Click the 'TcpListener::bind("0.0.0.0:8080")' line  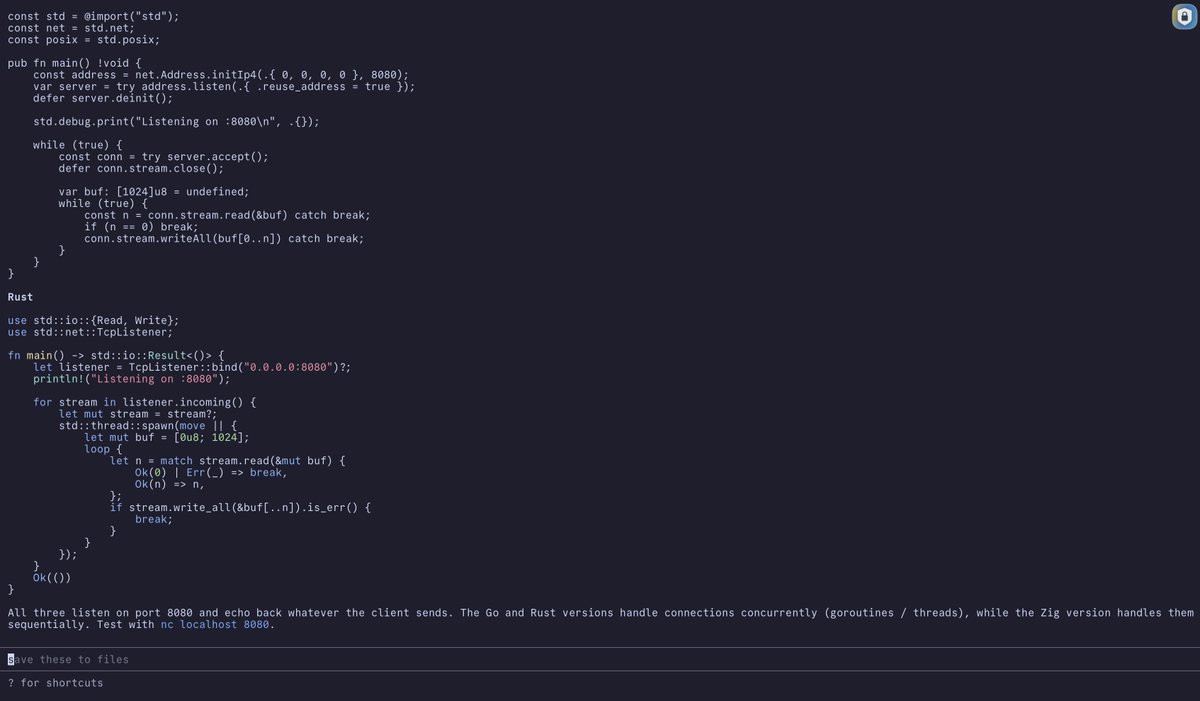tap(192, 367)
